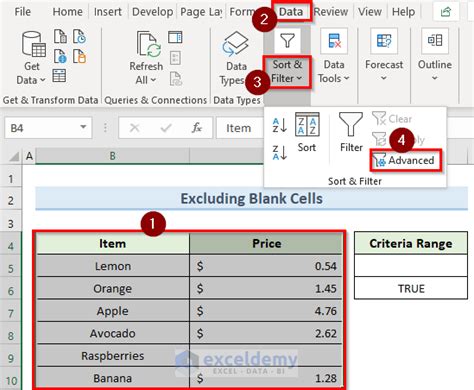Sort descending with the Z to A icon
The width and height of the screenshot is (474, 390).
tap(279, 153)
